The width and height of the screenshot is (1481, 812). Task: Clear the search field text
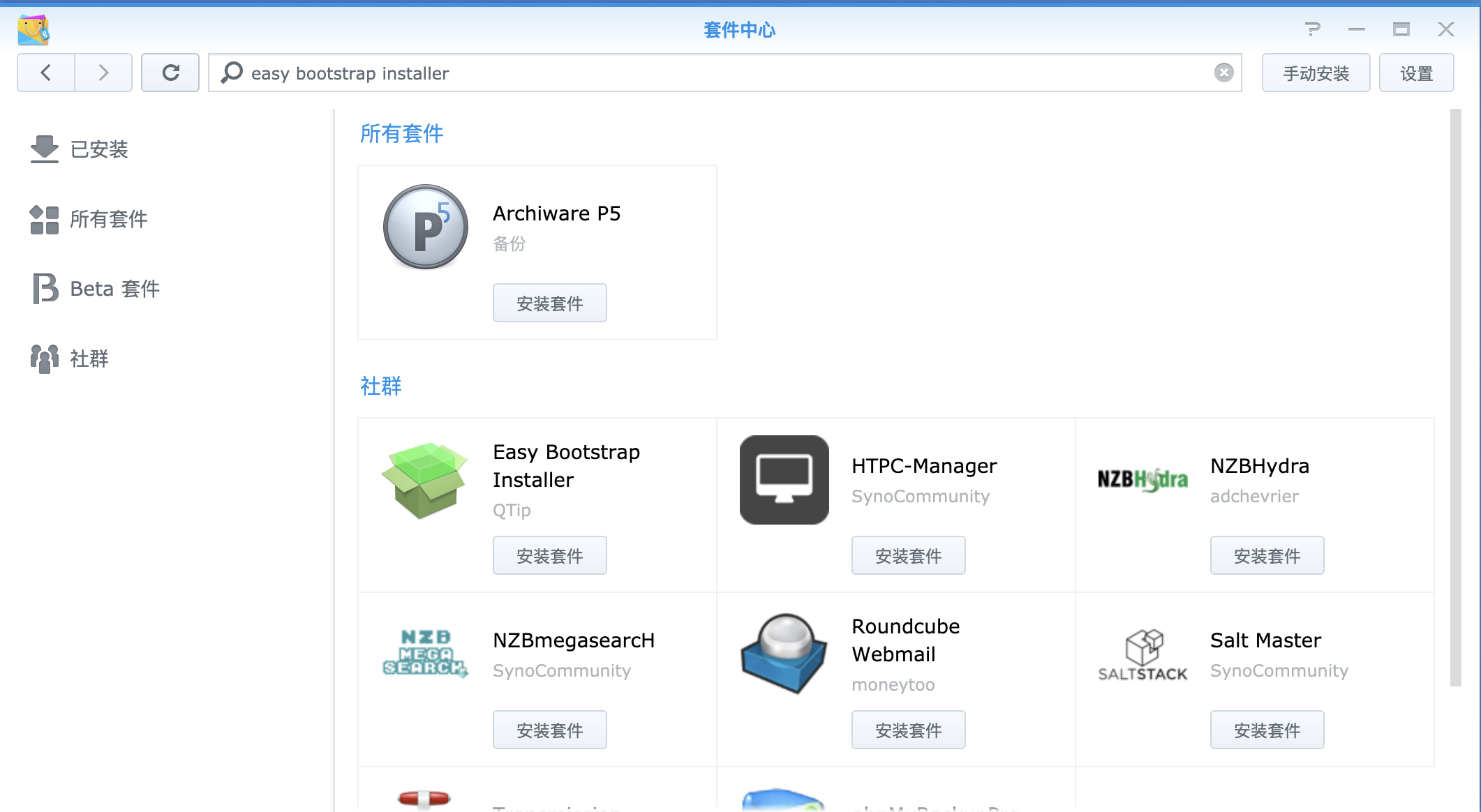coord(1223,73)
